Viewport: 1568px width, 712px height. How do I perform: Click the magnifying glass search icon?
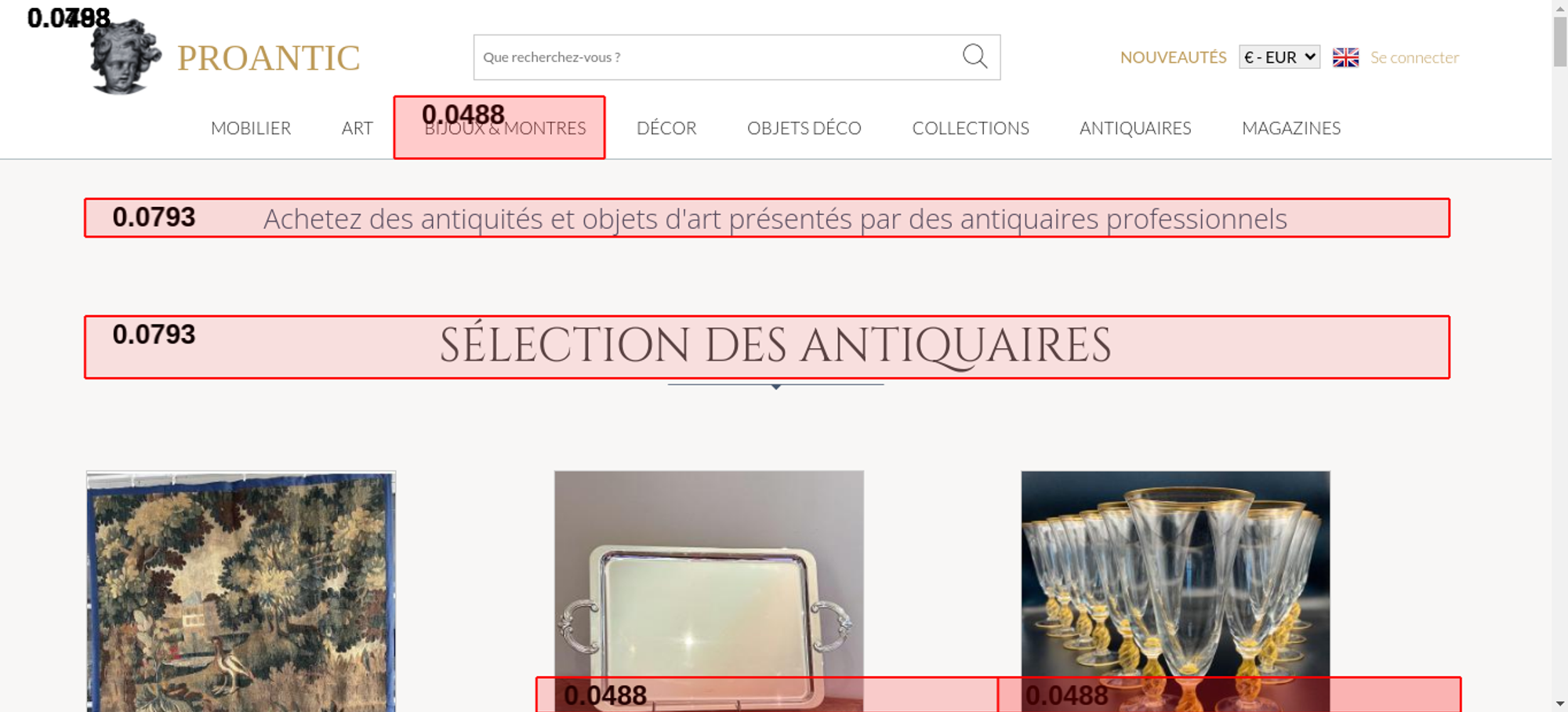(975, 56)
